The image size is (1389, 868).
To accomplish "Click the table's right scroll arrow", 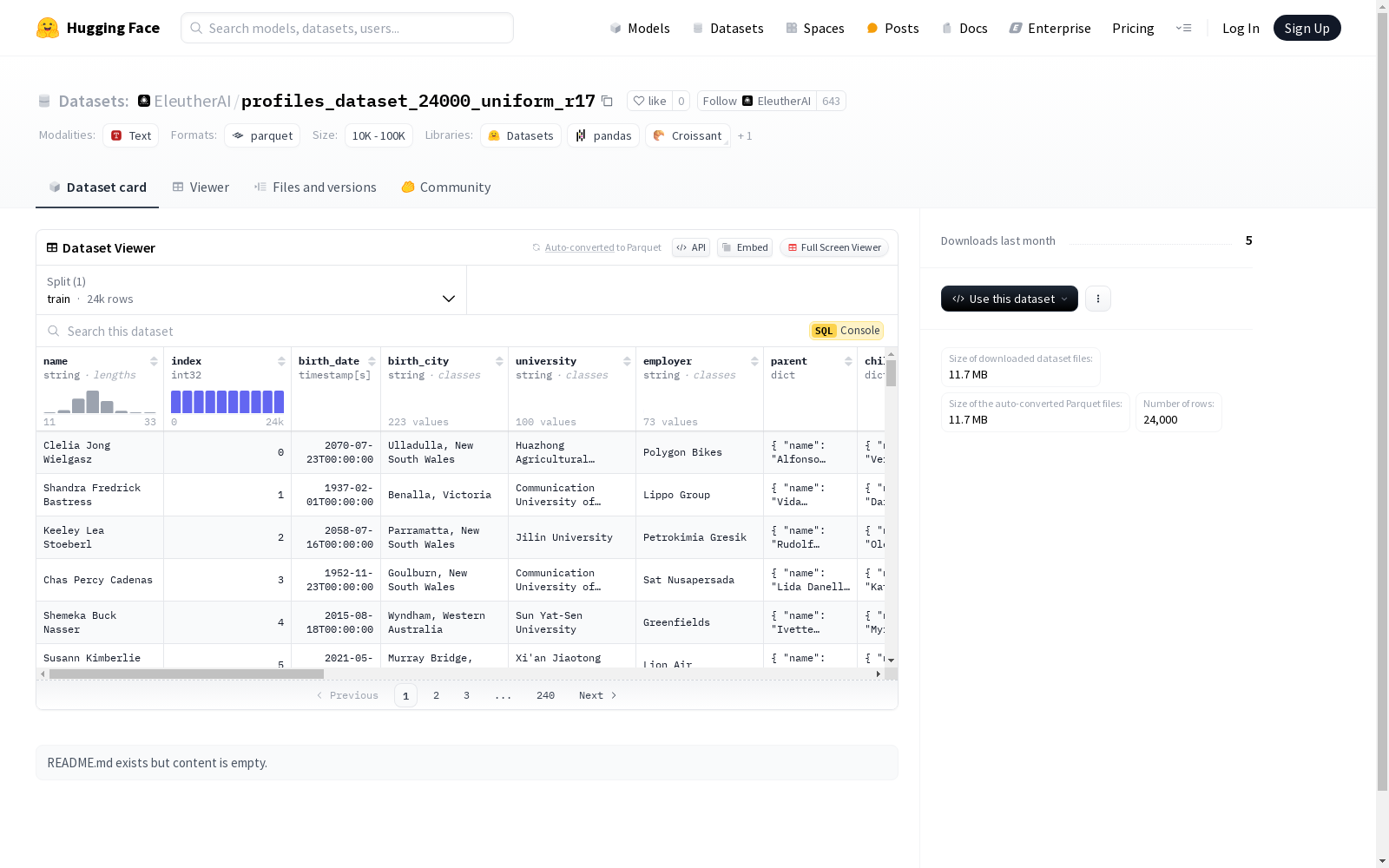I will coord(879,674).
